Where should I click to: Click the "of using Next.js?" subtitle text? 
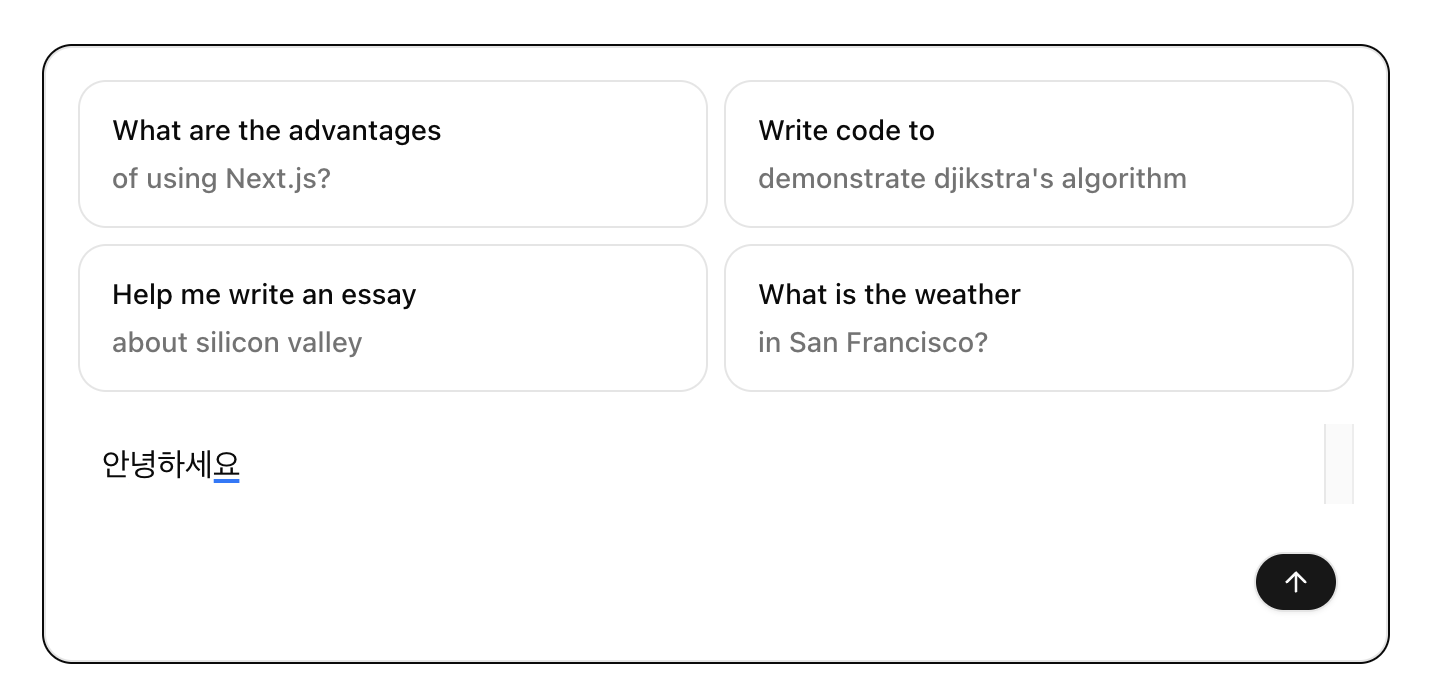tap(221, 179)
